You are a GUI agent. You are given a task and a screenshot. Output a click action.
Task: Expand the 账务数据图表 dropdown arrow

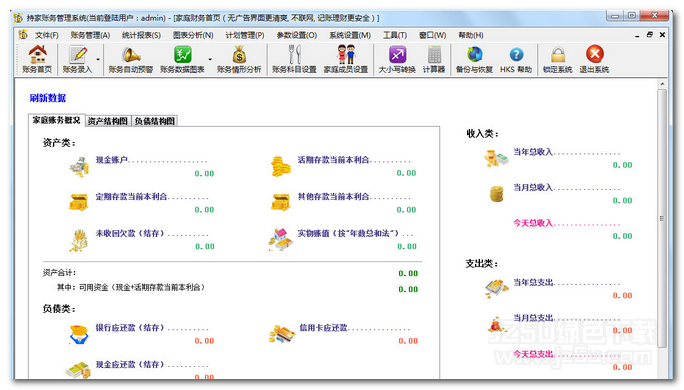(x=210, y=59)
